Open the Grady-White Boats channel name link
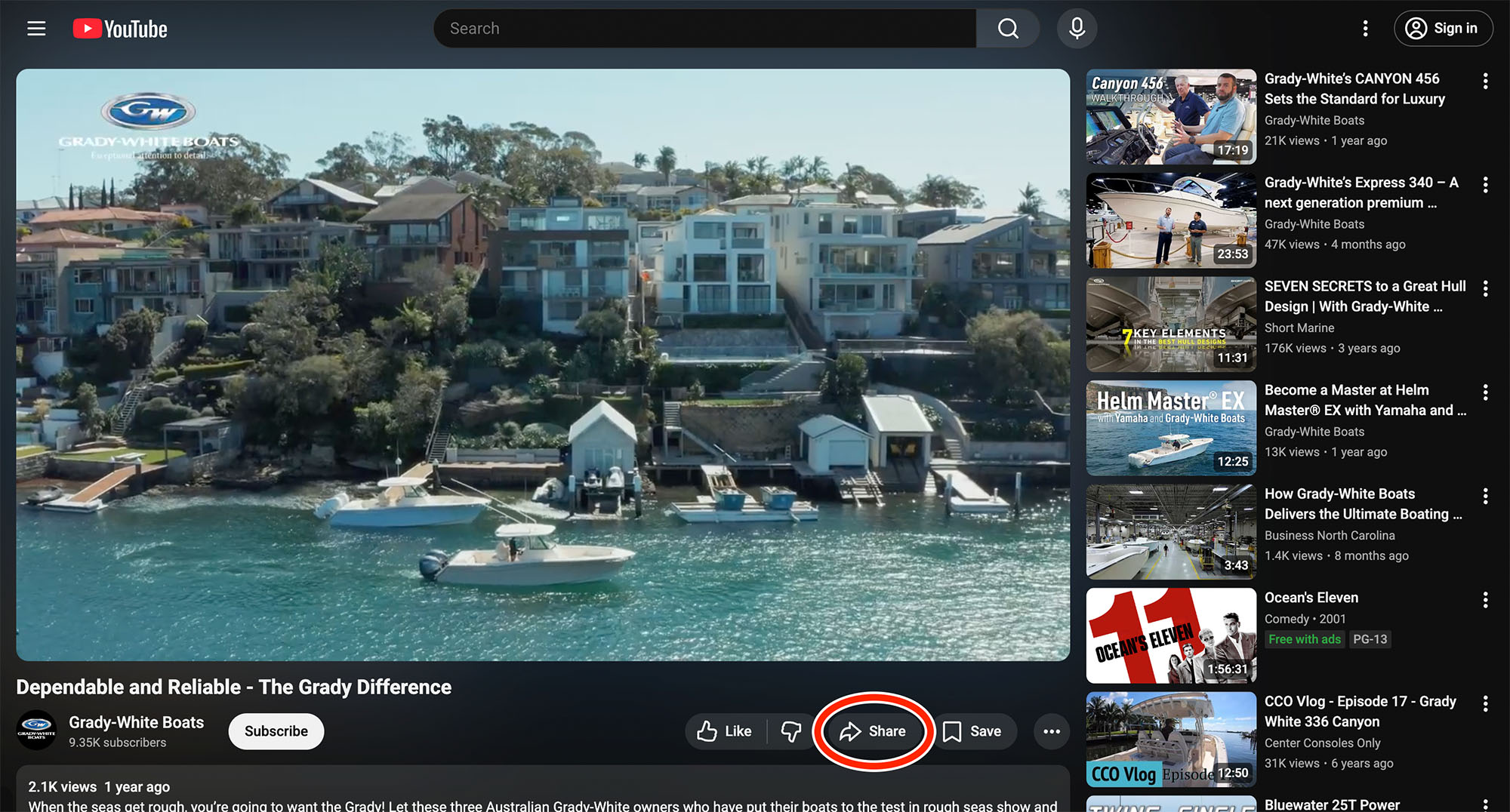This screenshot has height=812, width=1510. 137,722
